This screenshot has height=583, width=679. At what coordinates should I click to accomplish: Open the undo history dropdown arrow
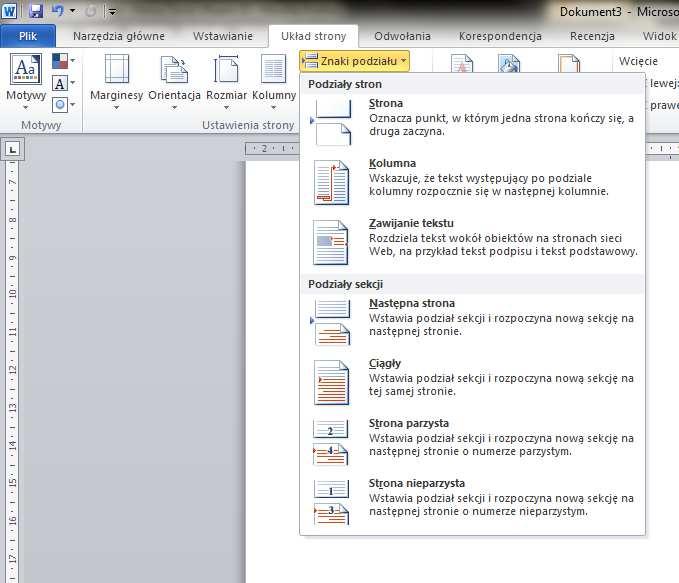click(72, 11)
